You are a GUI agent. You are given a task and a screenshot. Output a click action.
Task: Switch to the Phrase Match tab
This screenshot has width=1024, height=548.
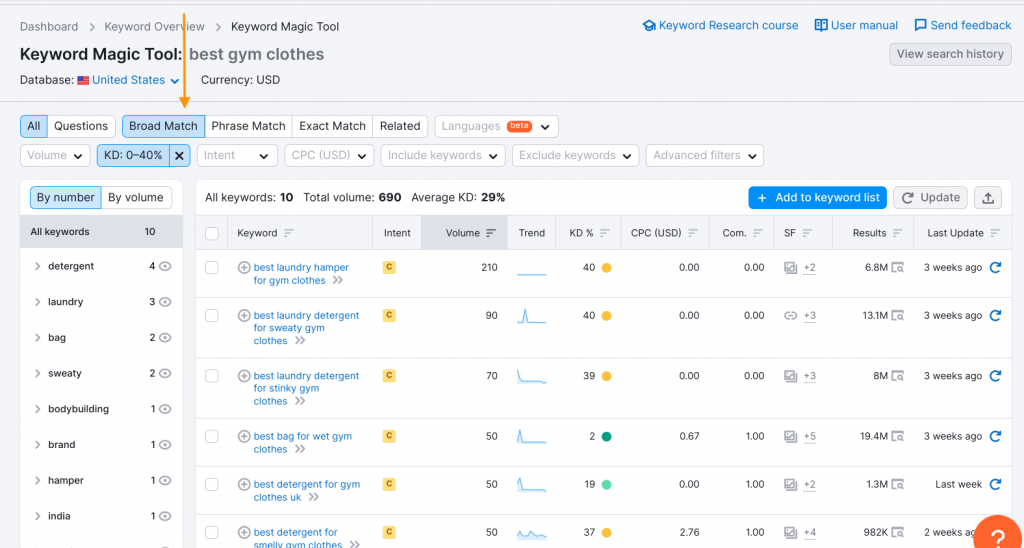[248, 126]
